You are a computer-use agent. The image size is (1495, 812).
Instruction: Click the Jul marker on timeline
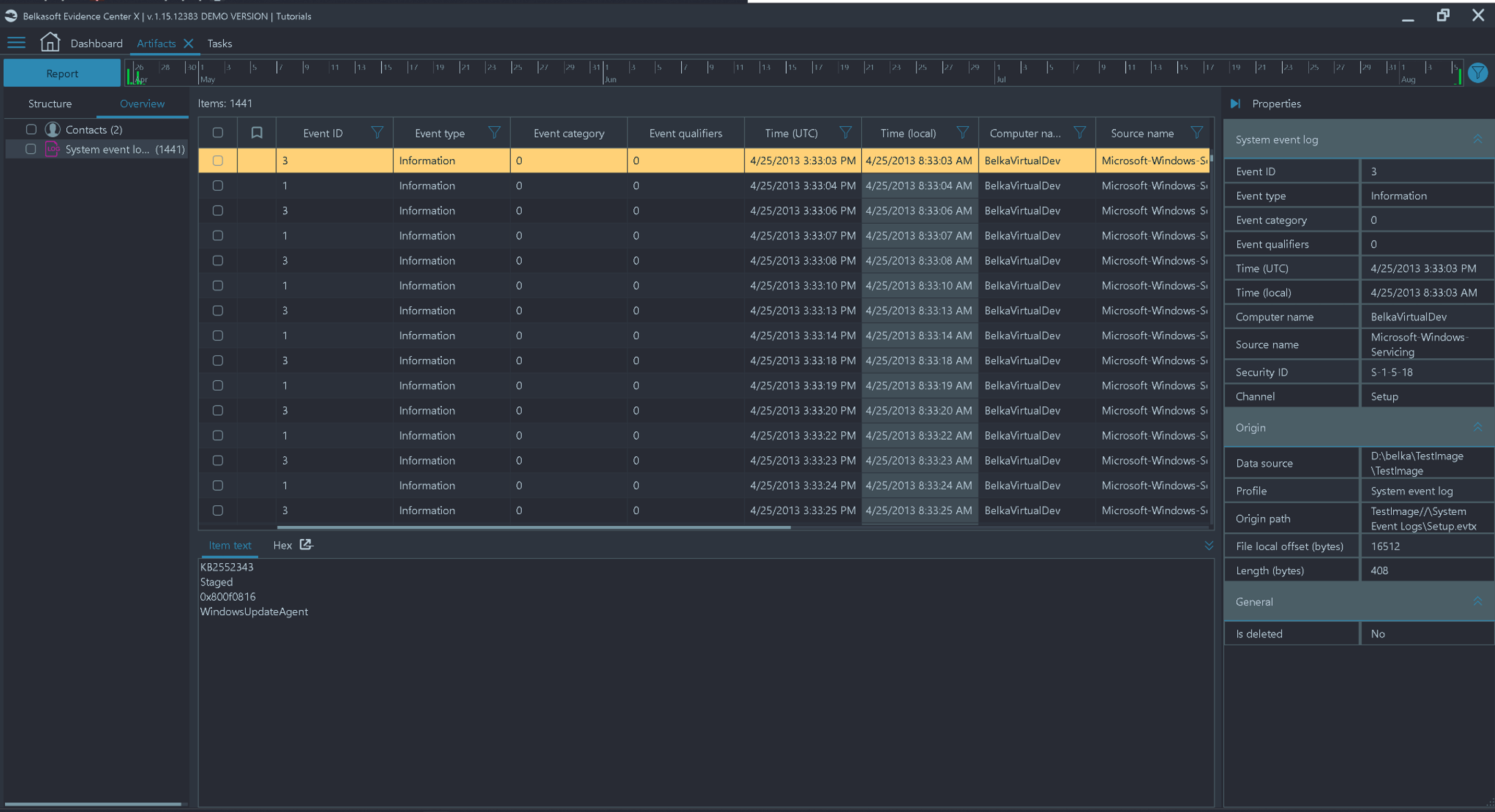click(1001, 79)
